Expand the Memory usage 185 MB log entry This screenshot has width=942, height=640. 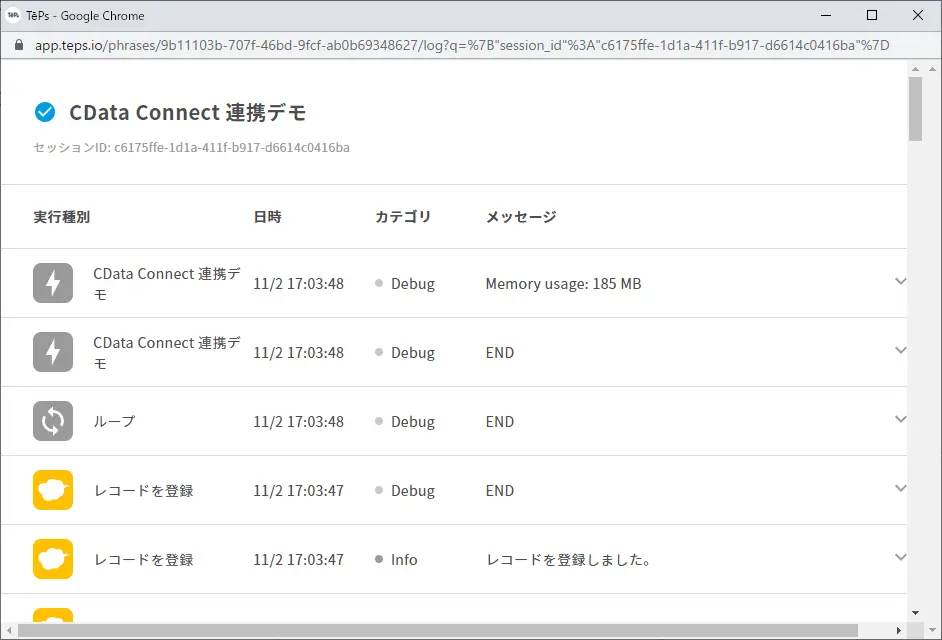(900, 281)
